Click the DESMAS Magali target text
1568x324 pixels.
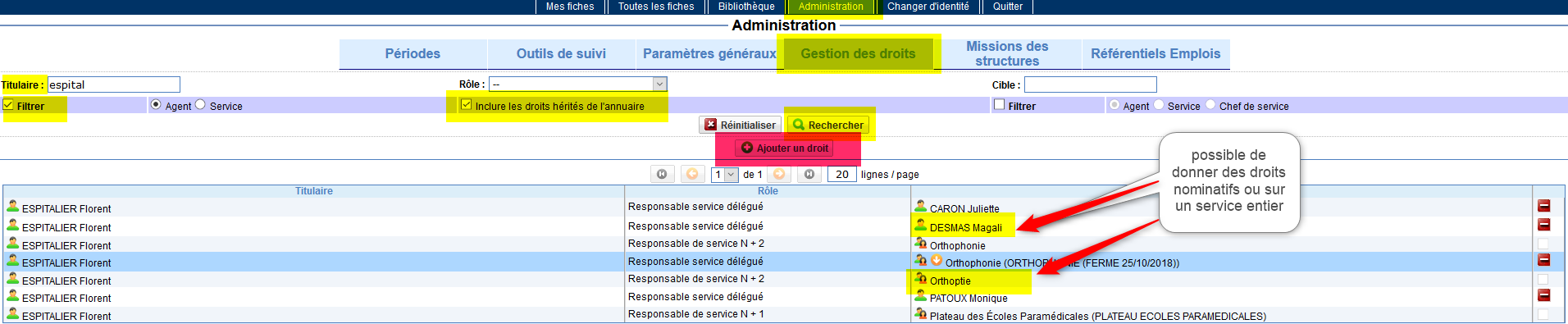click(x=966, y=228)
